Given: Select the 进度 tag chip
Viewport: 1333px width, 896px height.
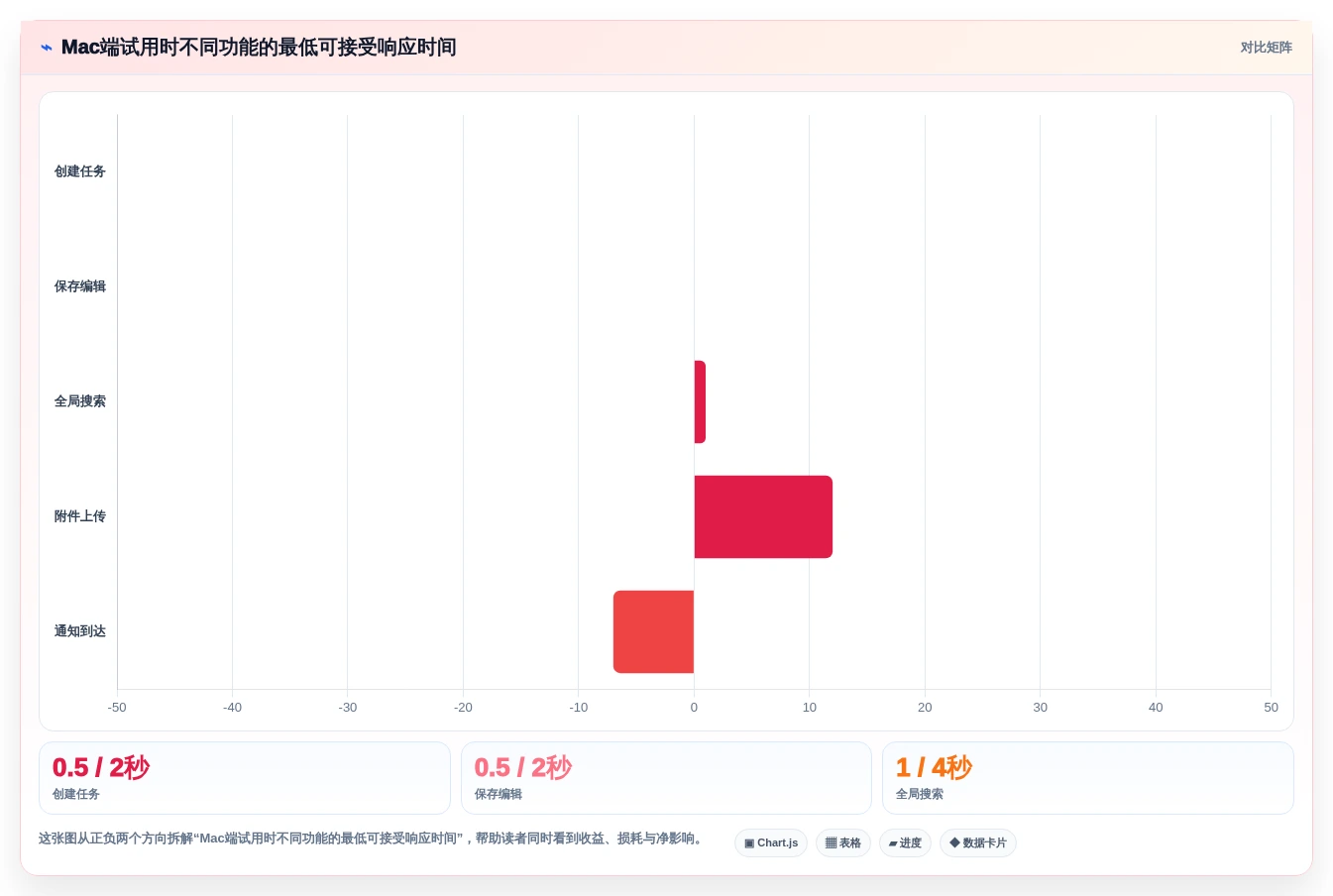Looking at the screenshot, I should [905, 843].
